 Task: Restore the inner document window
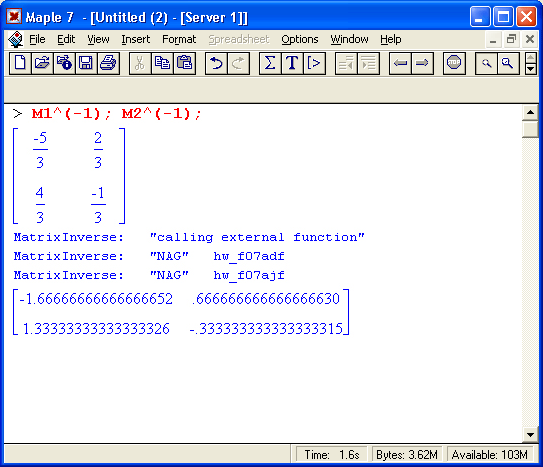[x=511, y=39]
